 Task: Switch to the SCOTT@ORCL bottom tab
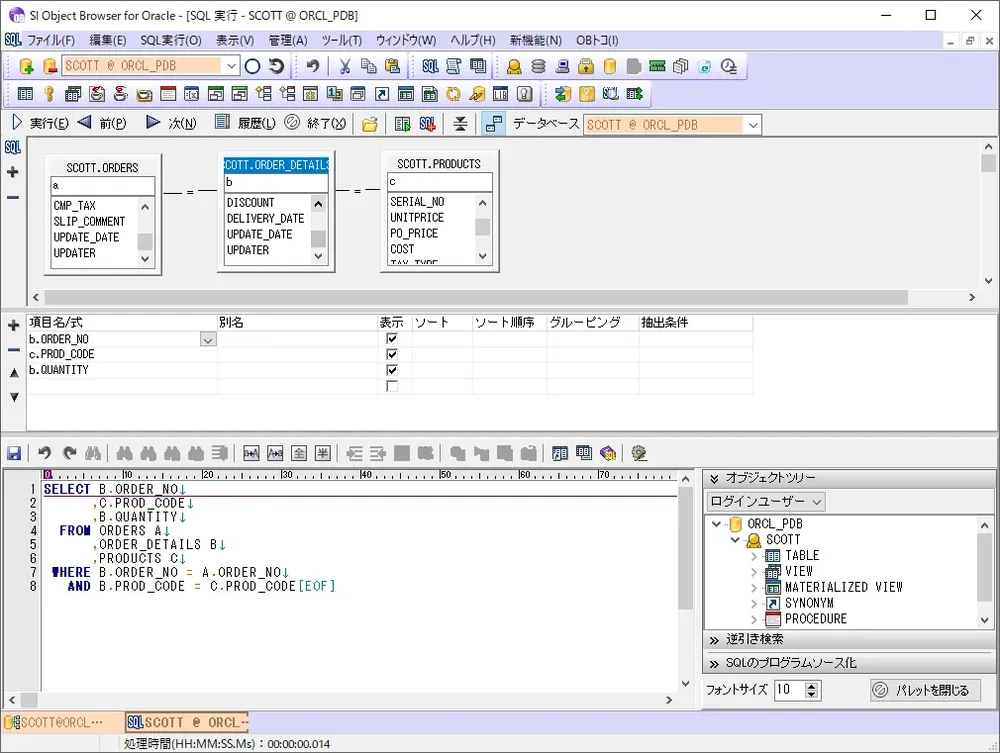coord(62,722)
